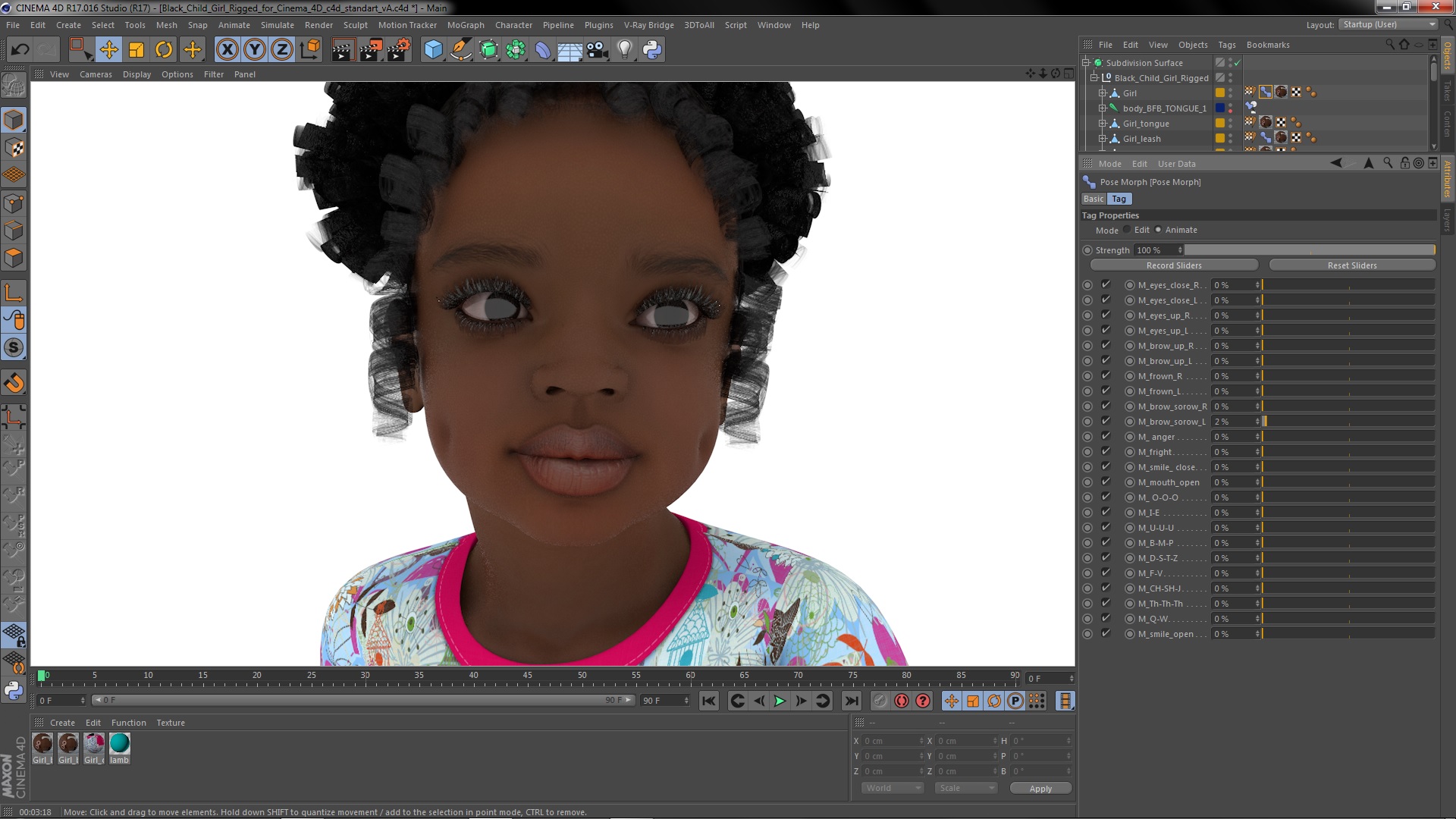Click Record Sliders button
Screen dimensions: 1456x819
click(1174, 265)
